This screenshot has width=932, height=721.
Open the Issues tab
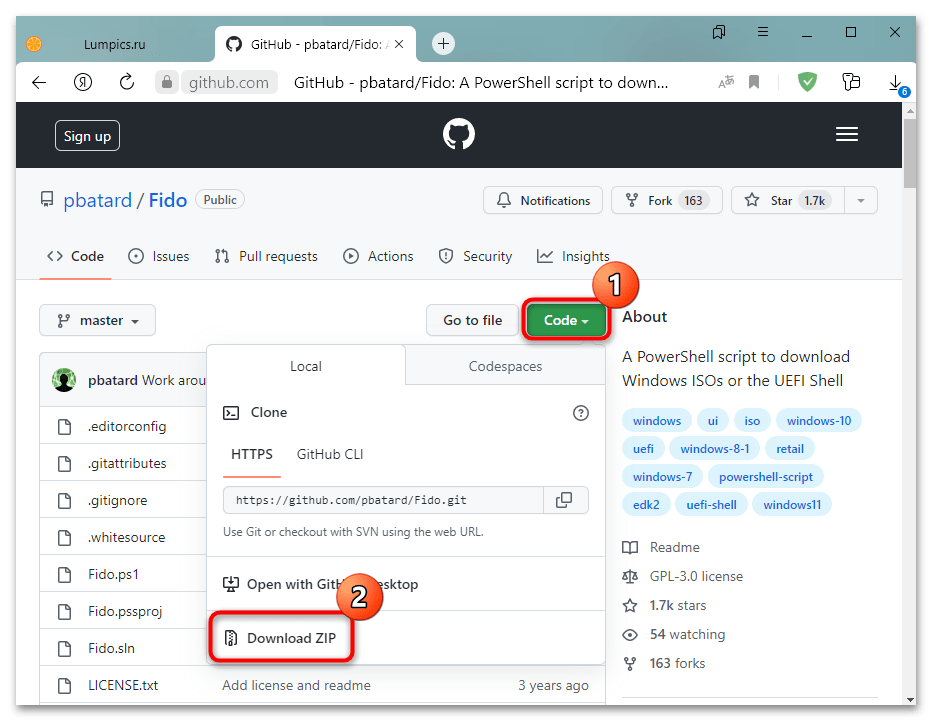point(159,256)
